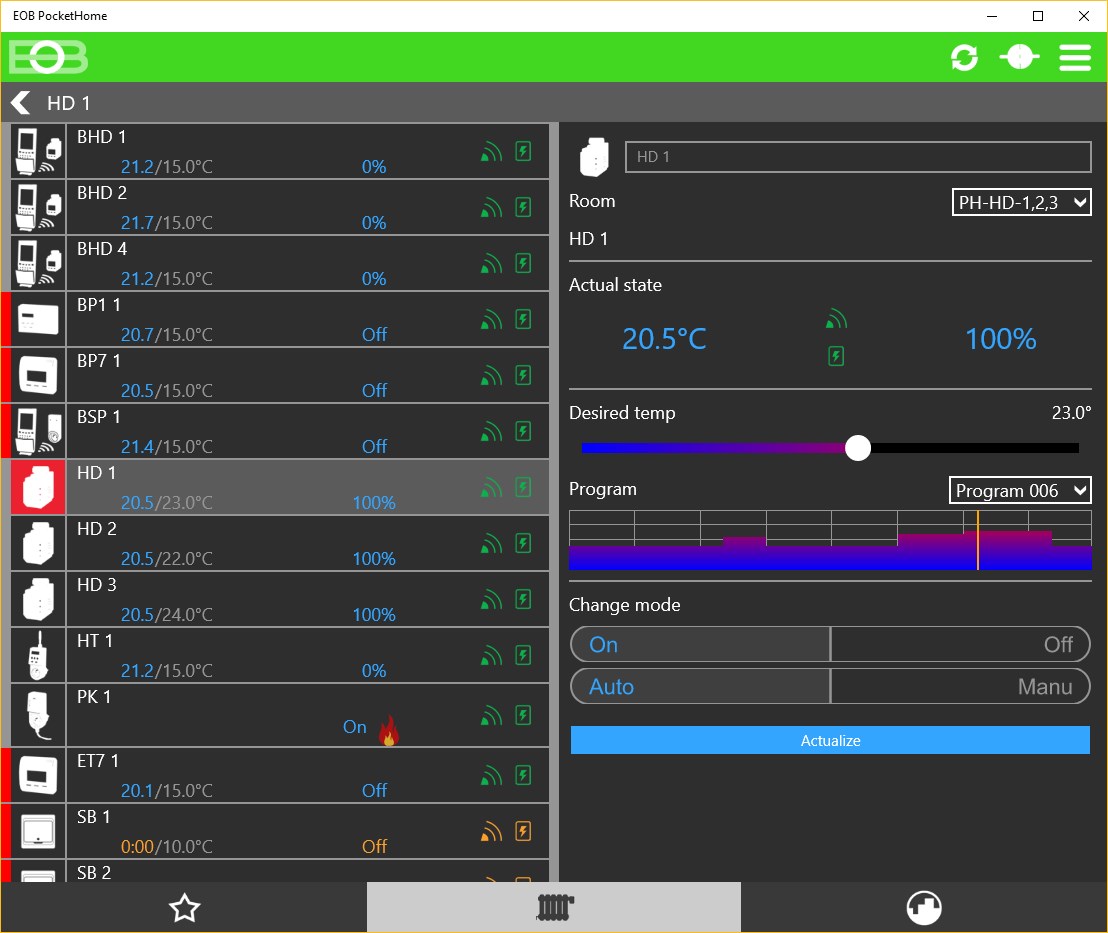Click the Actualize button
The height and width of the screenshot is (933, 1108).
830,740
